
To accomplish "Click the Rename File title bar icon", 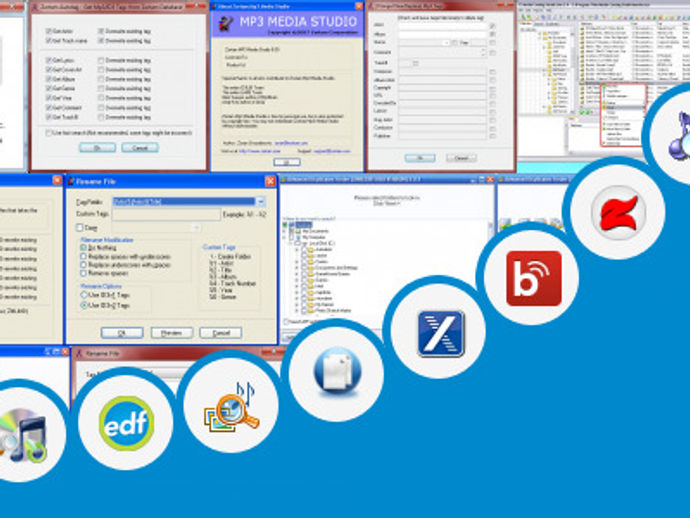I will click(71, 181).
